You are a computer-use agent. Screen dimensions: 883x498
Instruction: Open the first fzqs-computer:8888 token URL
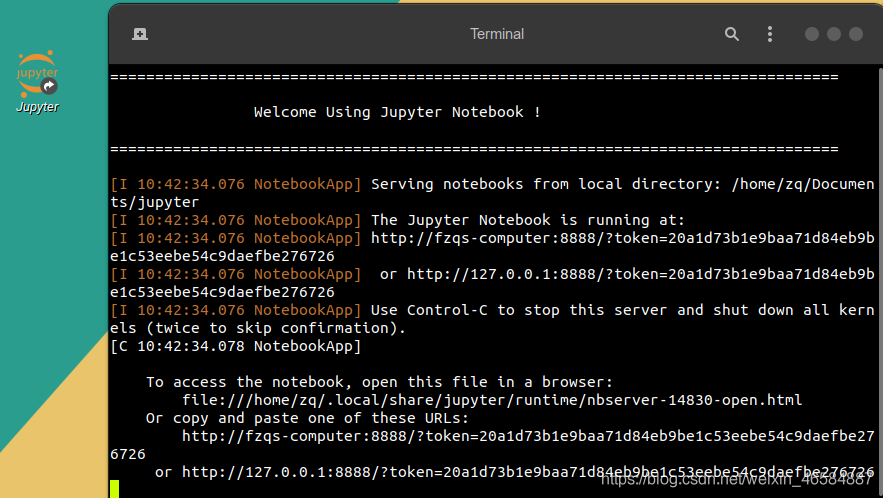(x=622, y=238)
